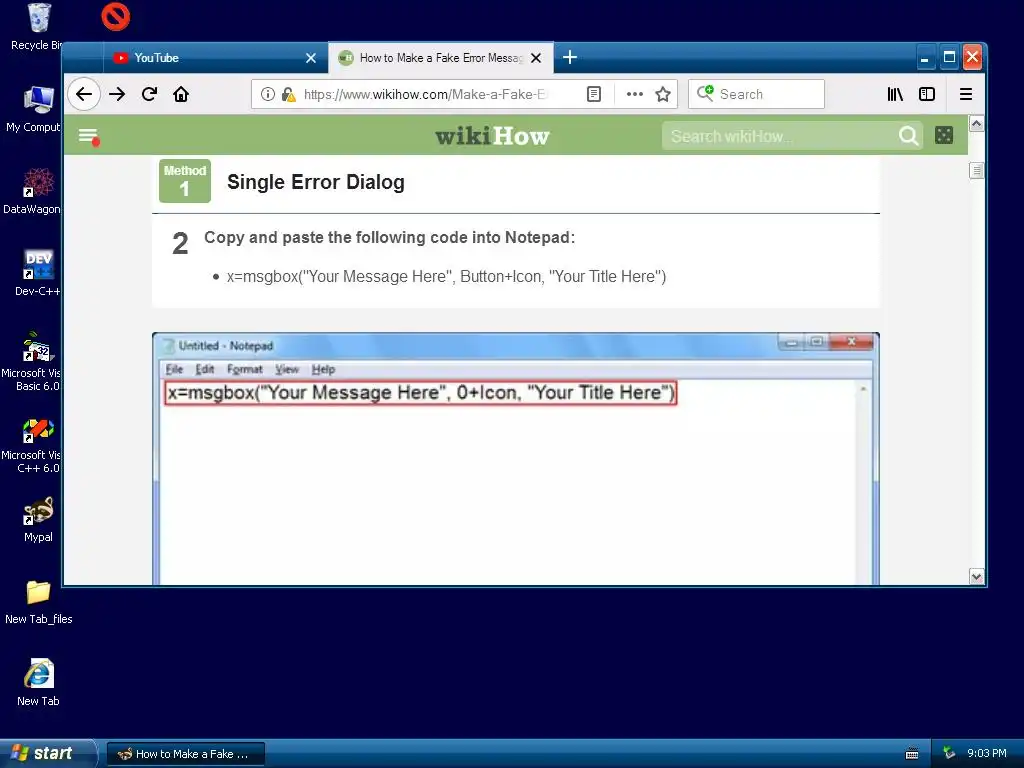Open the Windows start menu

click(48, 753)
